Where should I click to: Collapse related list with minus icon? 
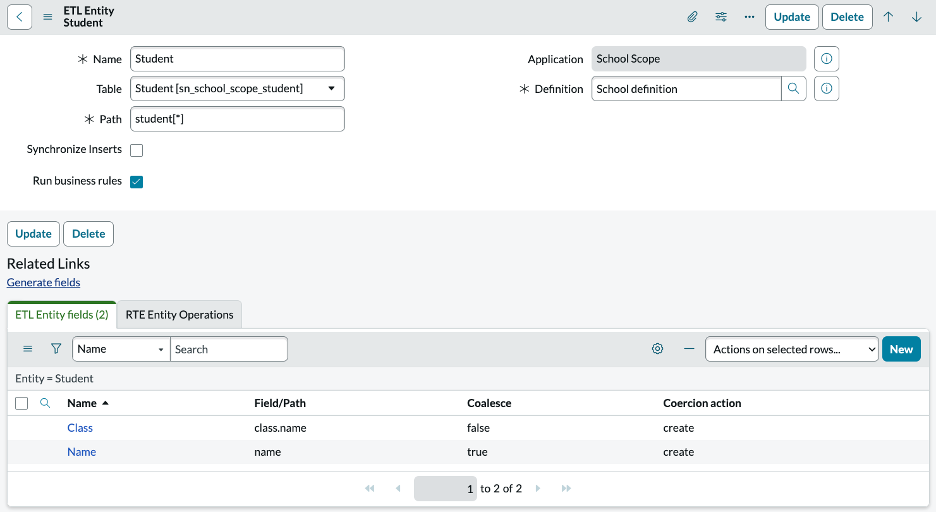[x=689, y=348]
